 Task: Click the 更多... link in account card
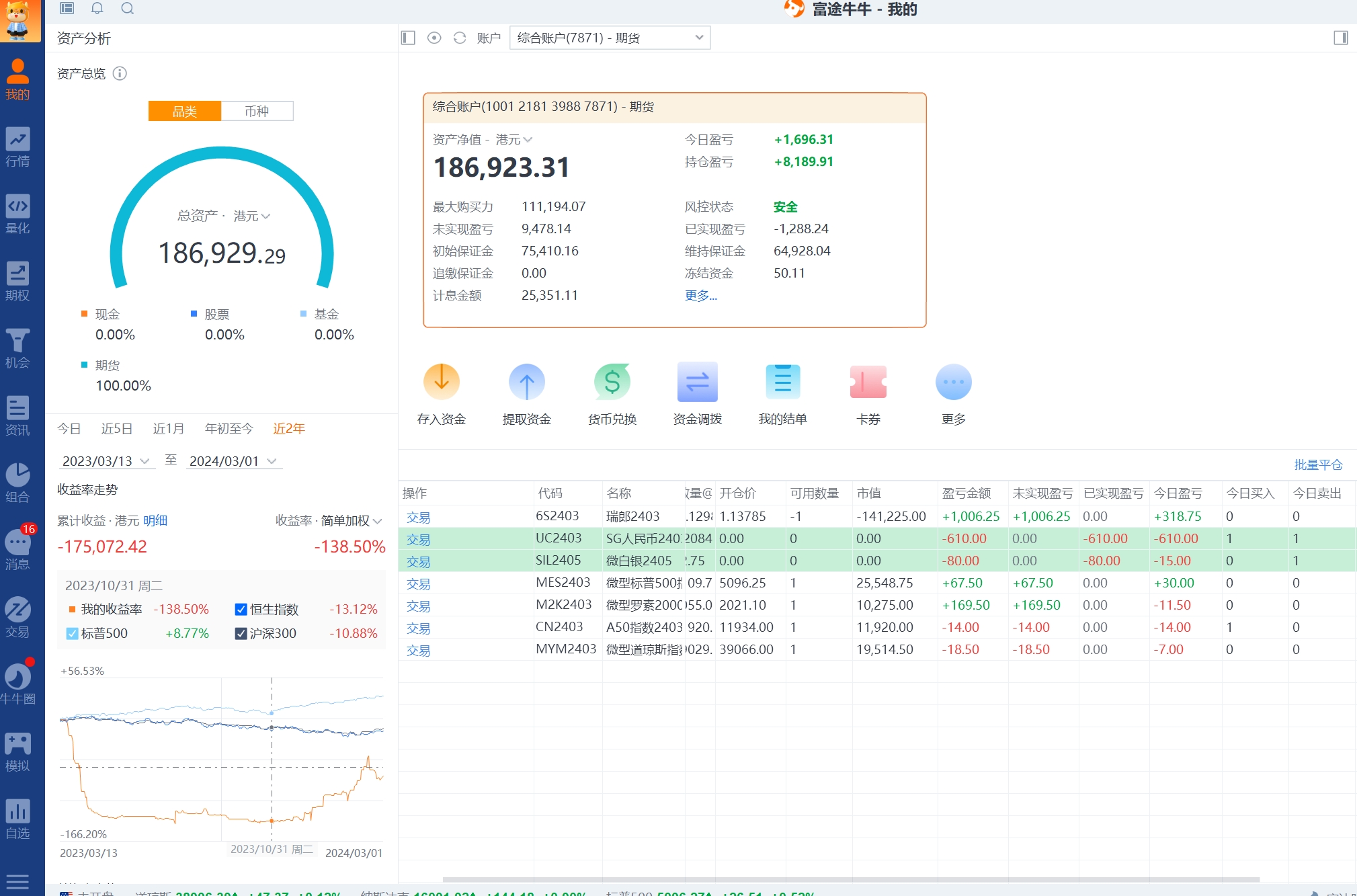click(701, 295)
